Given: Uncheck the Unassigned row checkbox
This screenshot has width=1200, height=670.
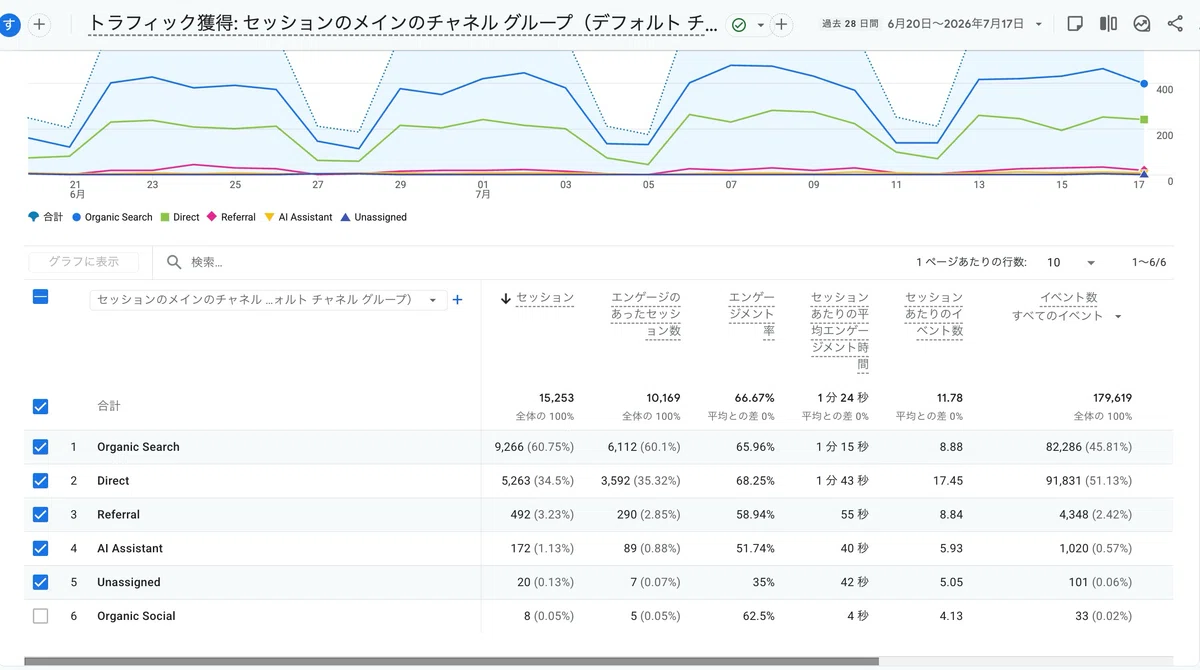Looking at the screenshot, I should (x=40, y=582).
